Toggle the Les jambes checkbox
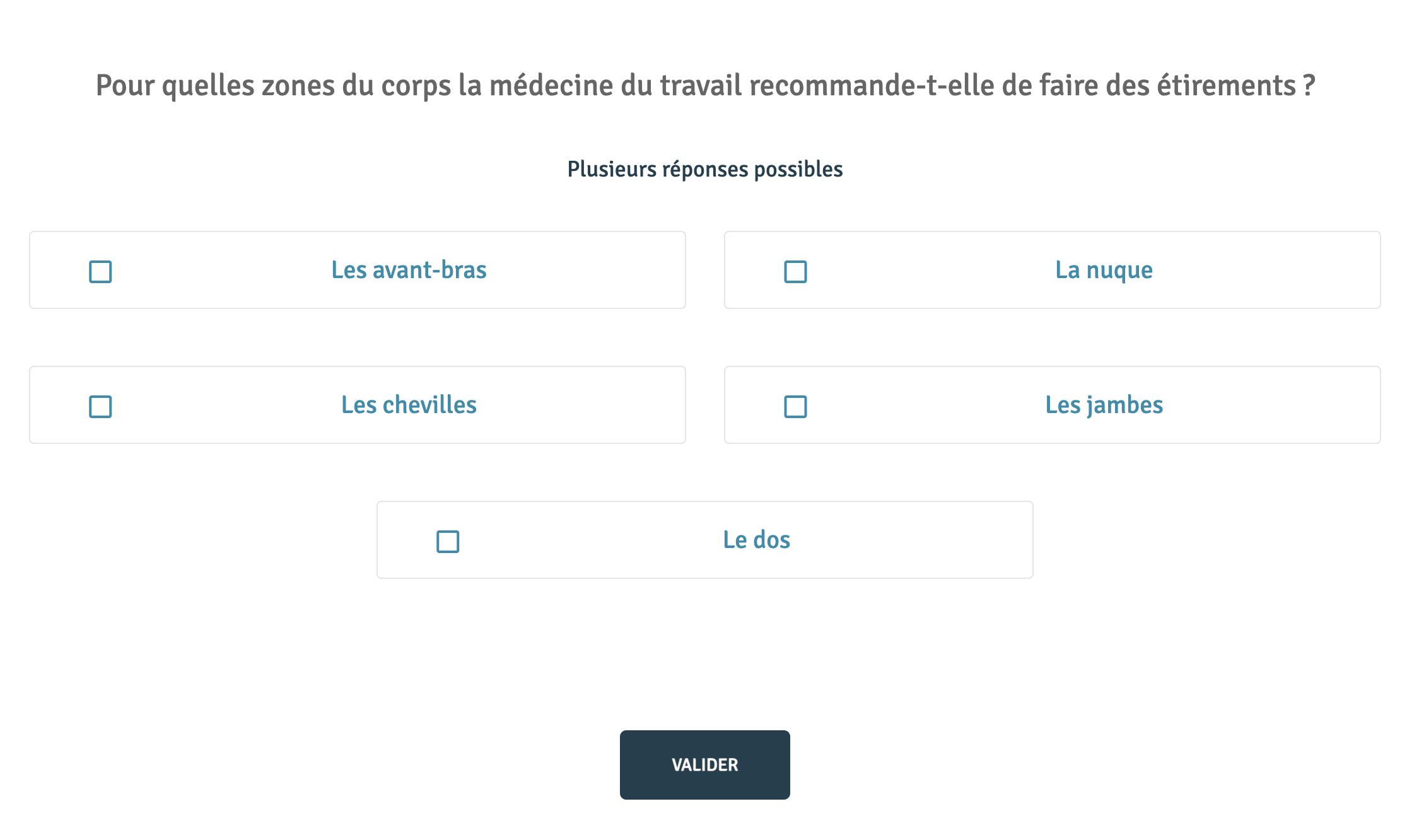Viewport: 1419px width, 840px height. coord(795,407)
